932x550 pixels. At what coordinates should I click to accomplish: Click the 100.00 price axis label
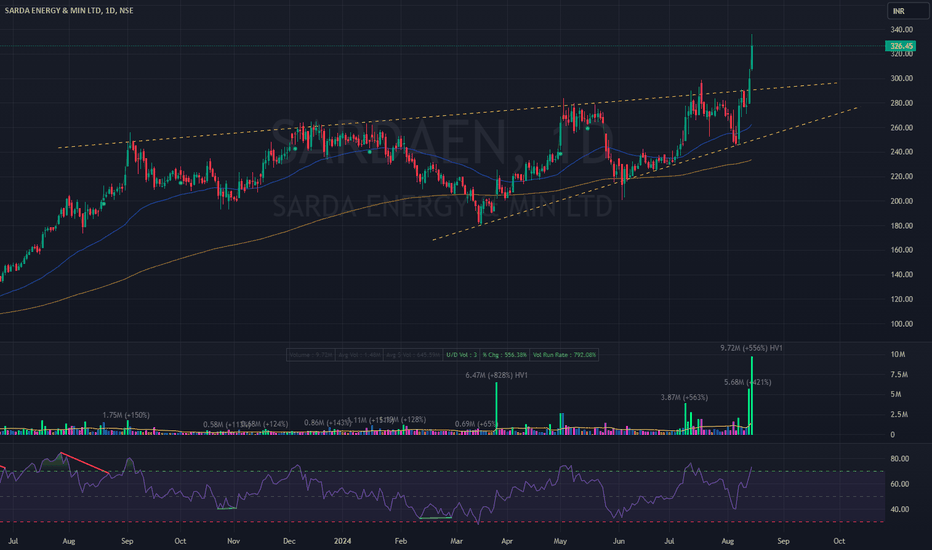(x=901, y=324)
